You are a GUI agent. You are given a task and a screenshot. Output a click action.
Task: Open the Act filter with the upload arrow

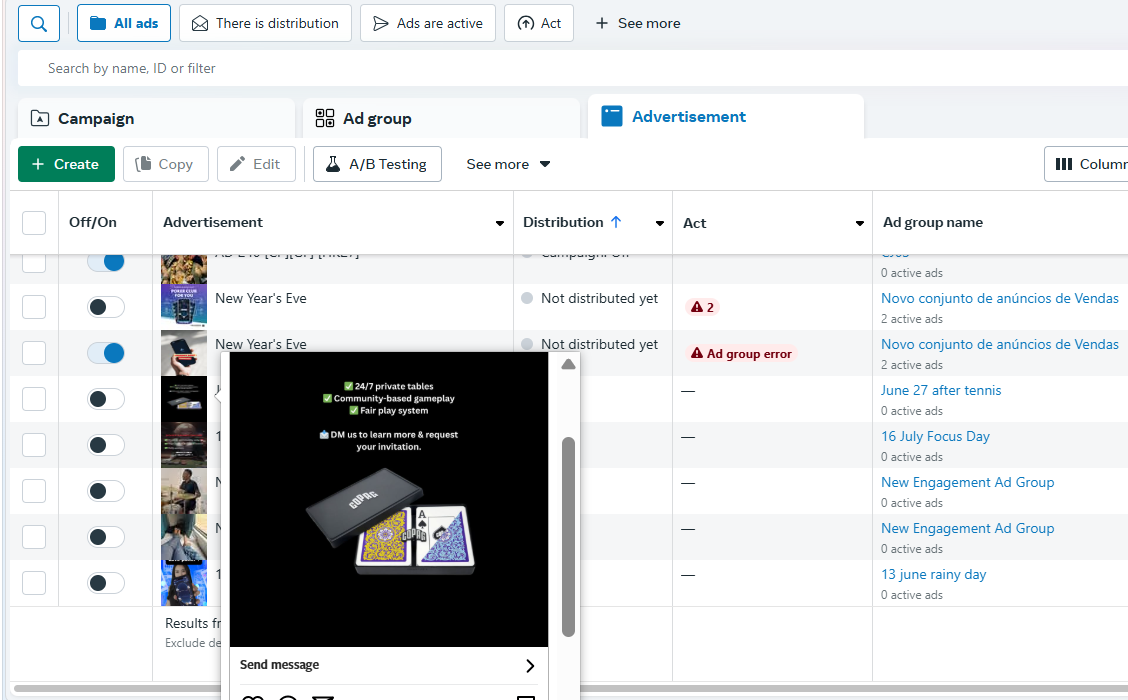tap(539, 24)
